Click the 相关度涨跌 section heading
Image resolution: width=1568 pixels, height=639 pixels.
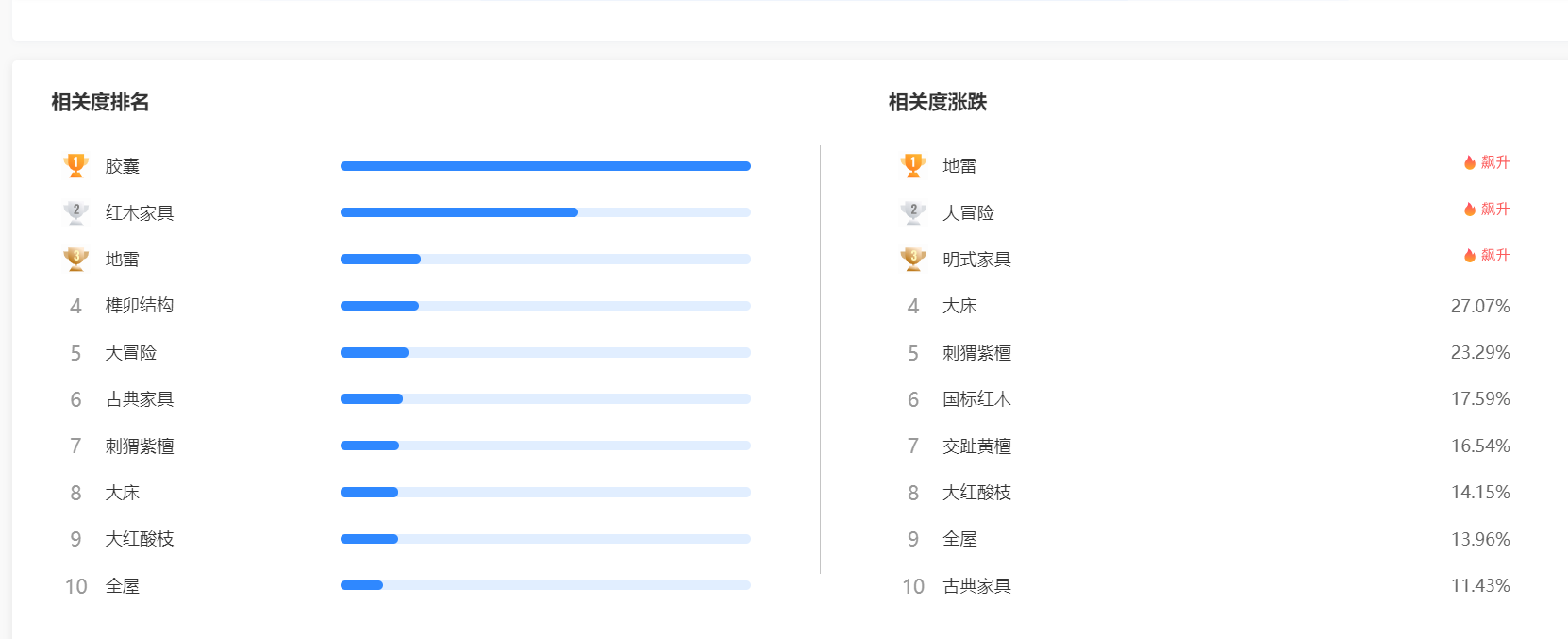coord(938,102)
